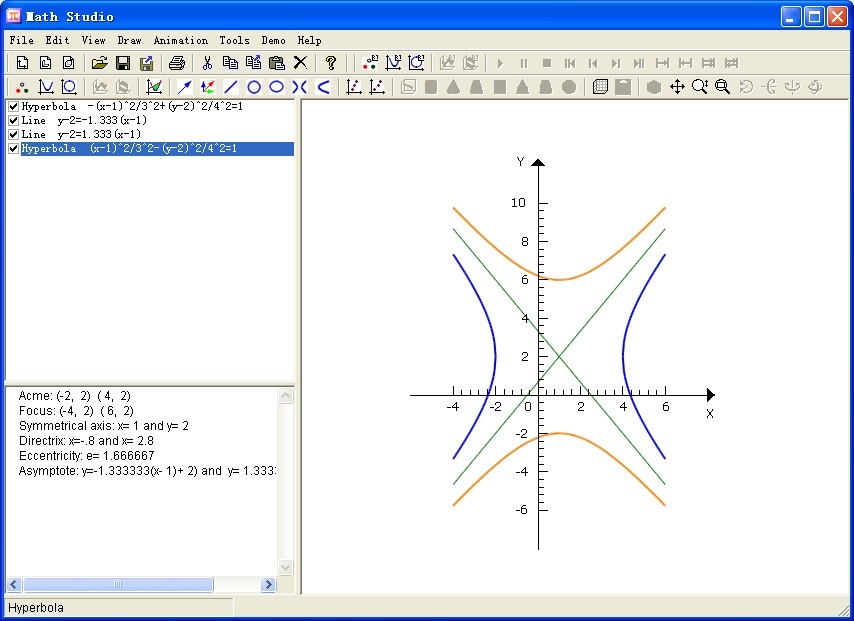Click the Asymptote line in info panel
The height and width of the screenshot is (621, 854).
tap(147, 471)
